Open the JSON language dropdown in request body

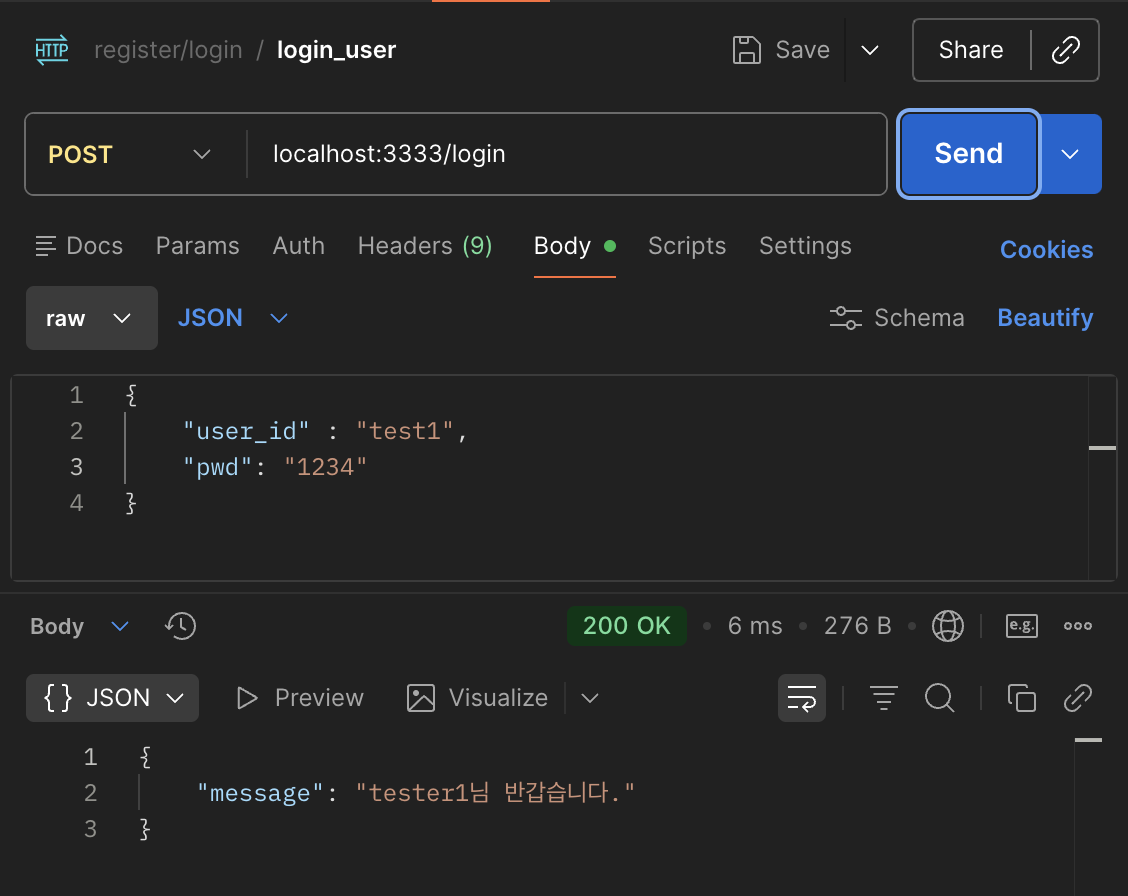click(232, 318)
